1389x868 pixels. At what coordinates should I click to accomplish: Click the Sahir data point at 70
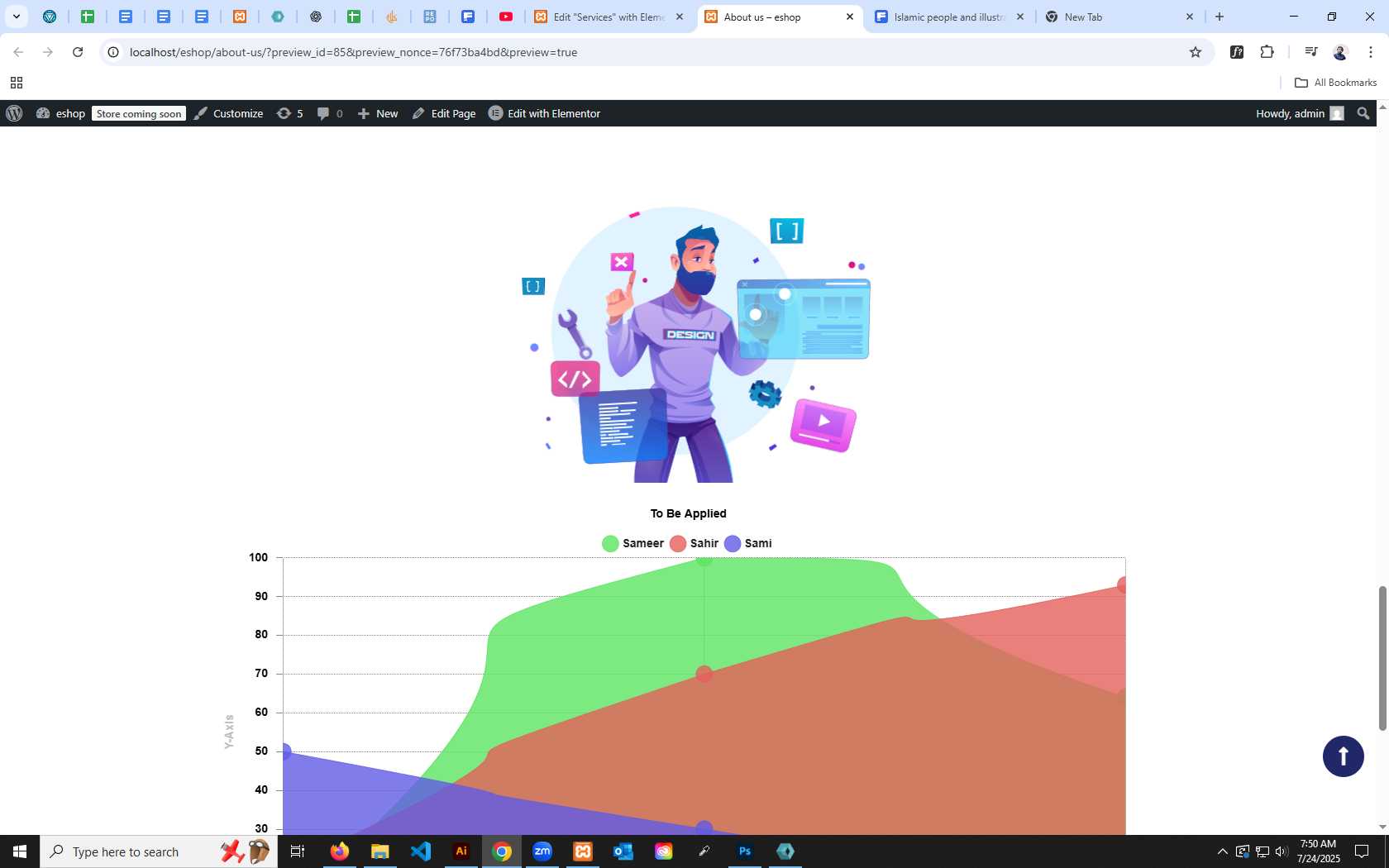pos(704,675)
